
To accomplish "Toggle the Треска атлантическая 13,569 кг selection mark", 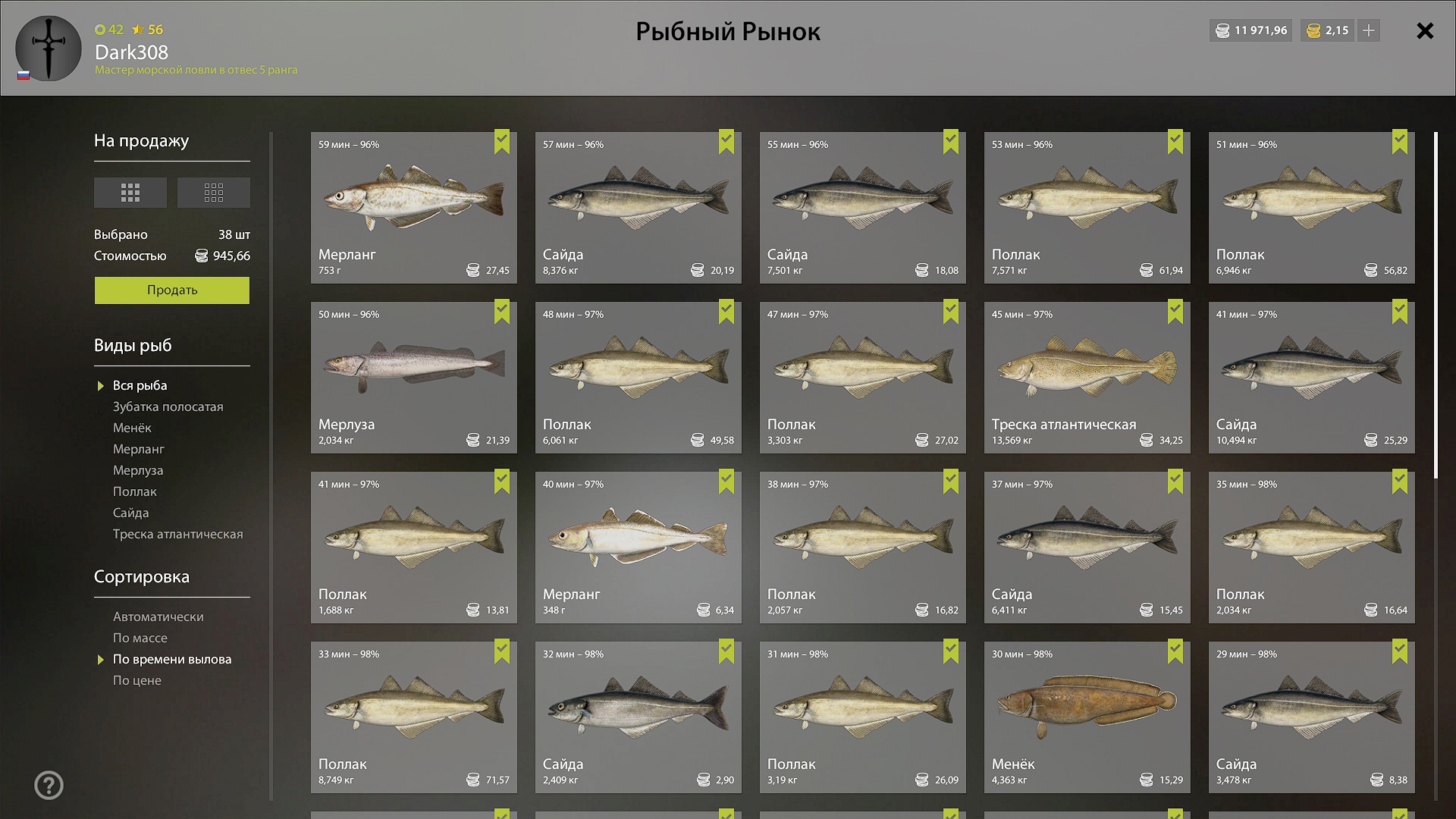I will click(1175, 312).
